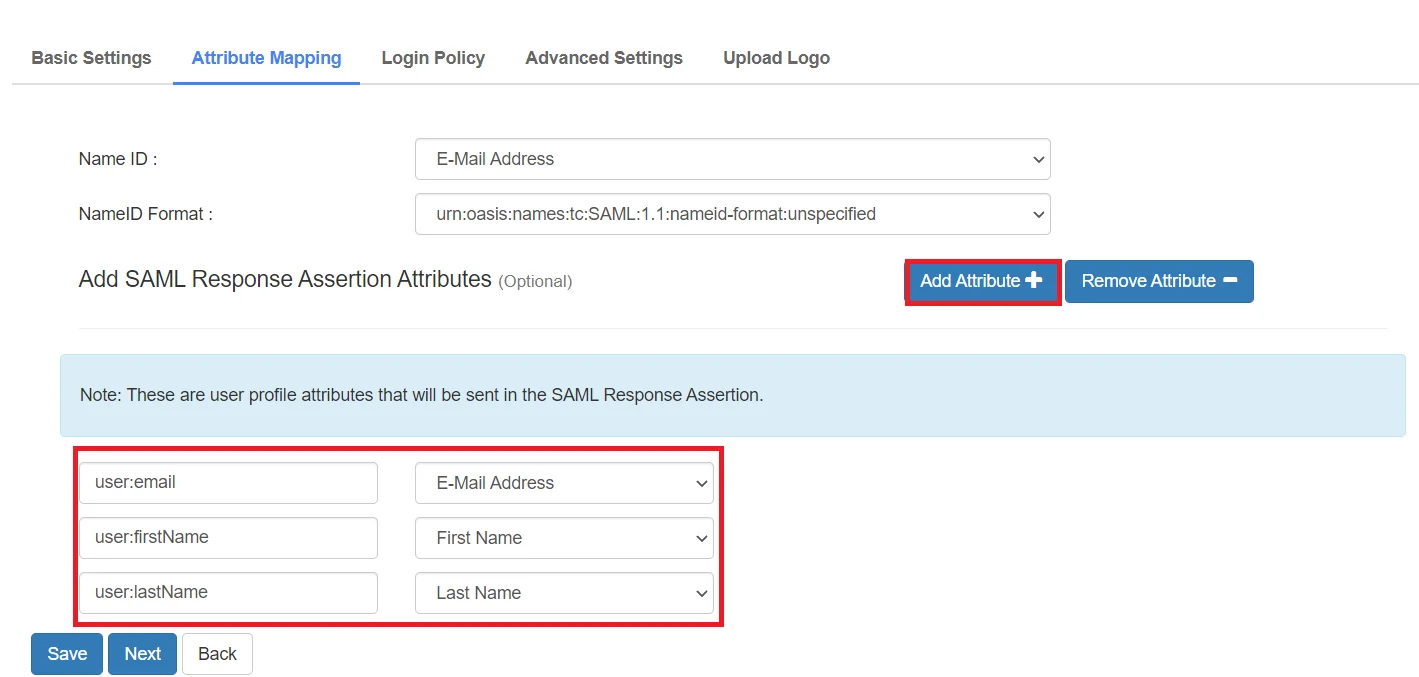Click the Add Attribute button
1419x677 pixels.
pyautogui.click(x=981, y=281)
